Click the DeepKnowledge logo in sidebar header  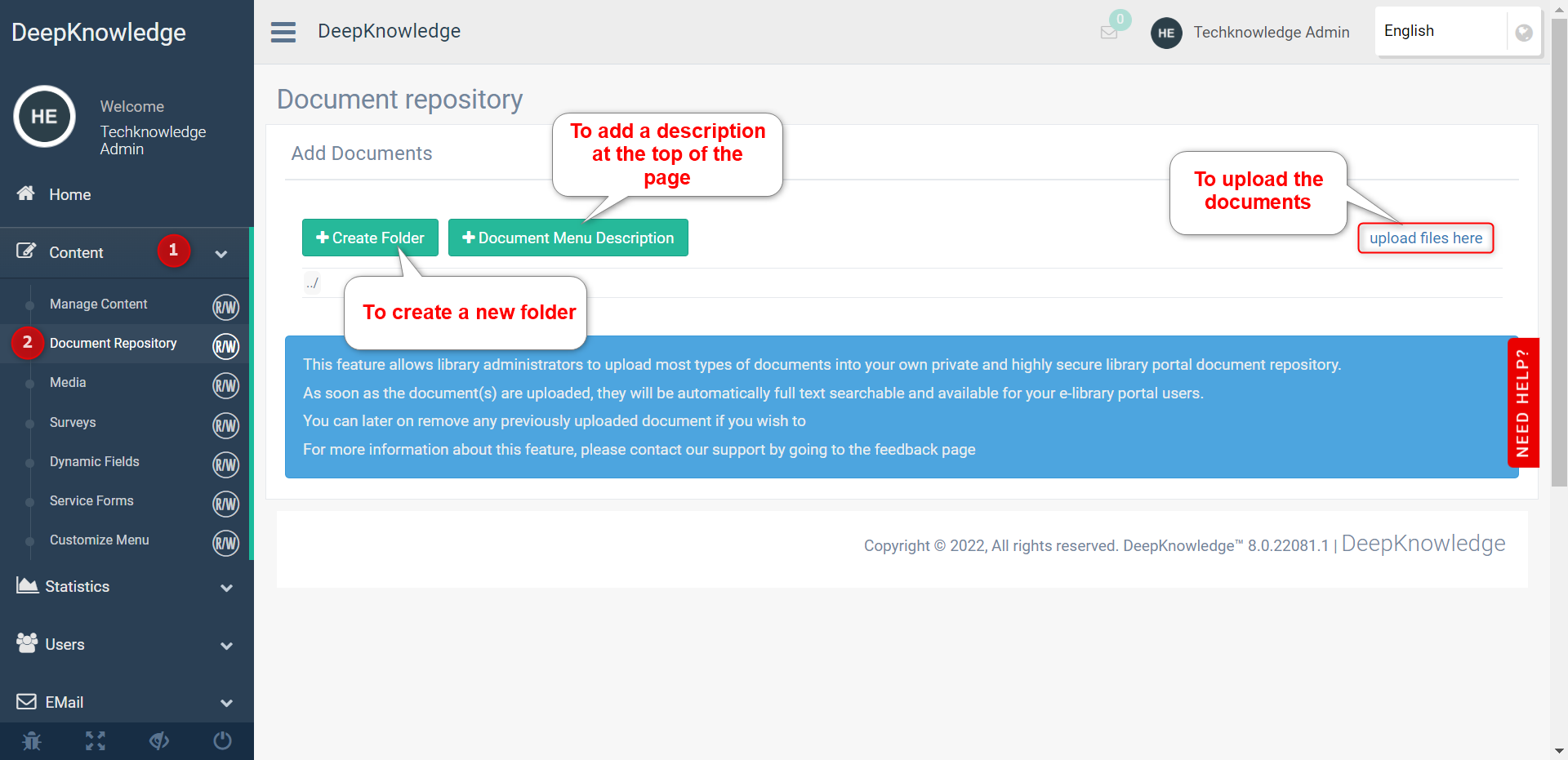pos(99,32)
